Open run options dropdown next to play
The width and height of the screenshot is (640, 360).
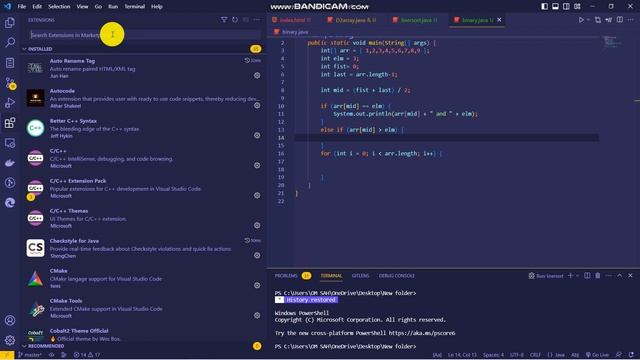pyautogui.click(x=588, y=20)
